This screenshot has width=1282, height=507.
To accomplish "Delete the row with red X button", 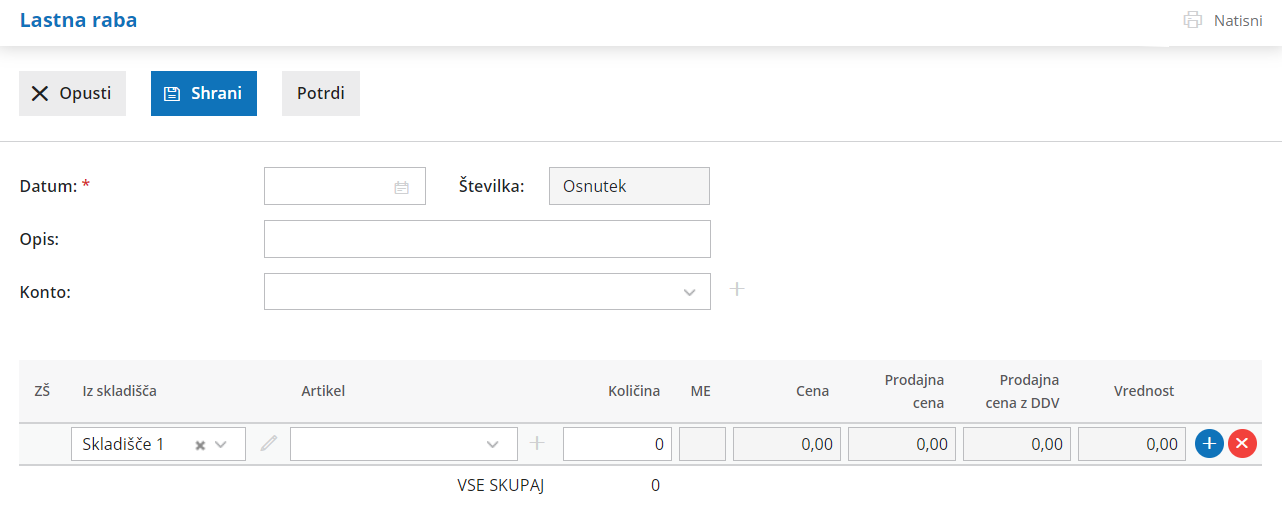I will 1242,444.
